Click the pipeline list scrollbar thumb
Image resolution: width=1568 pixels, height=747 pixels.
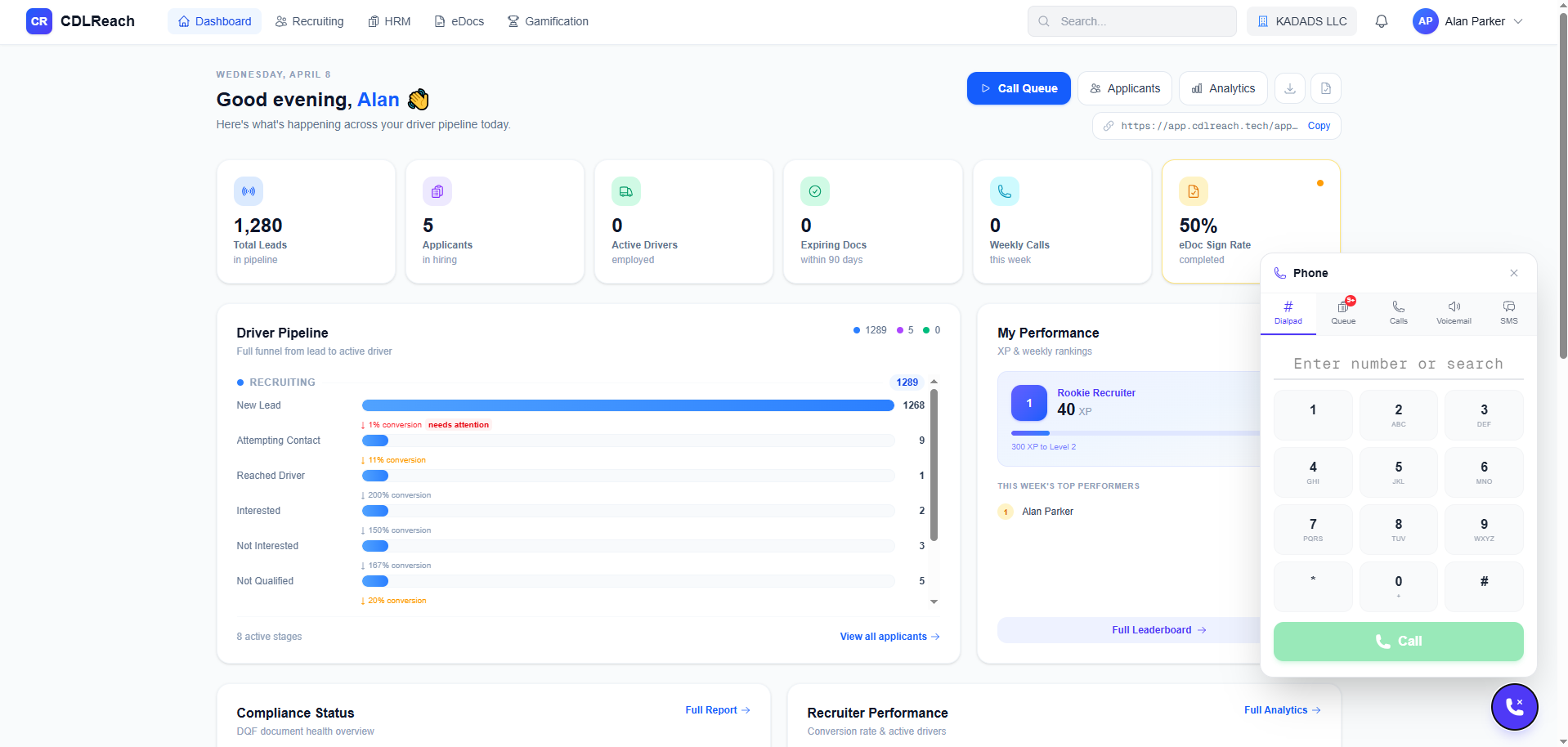click(x=934, y=465)
